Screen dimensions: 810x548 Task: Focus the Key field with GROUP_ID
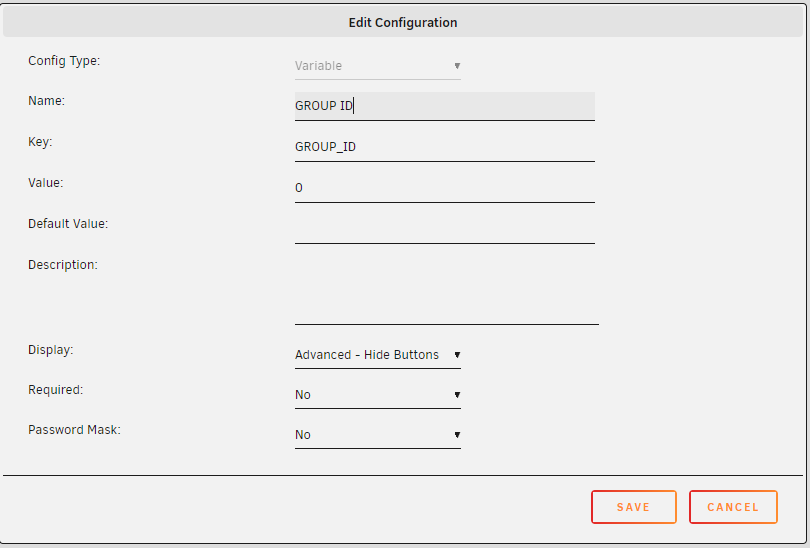click(x=445, y=147)
